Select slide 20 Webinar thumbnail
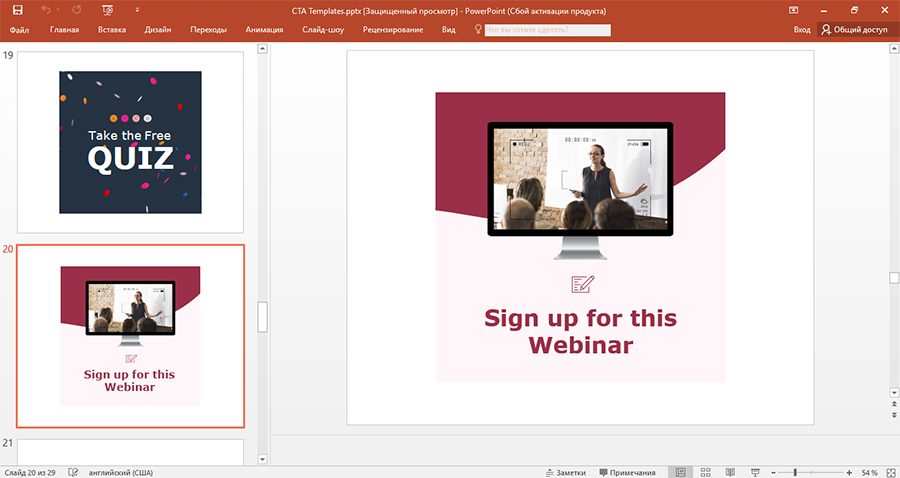This screenshot has width=900, height=478. click(130, 336)
